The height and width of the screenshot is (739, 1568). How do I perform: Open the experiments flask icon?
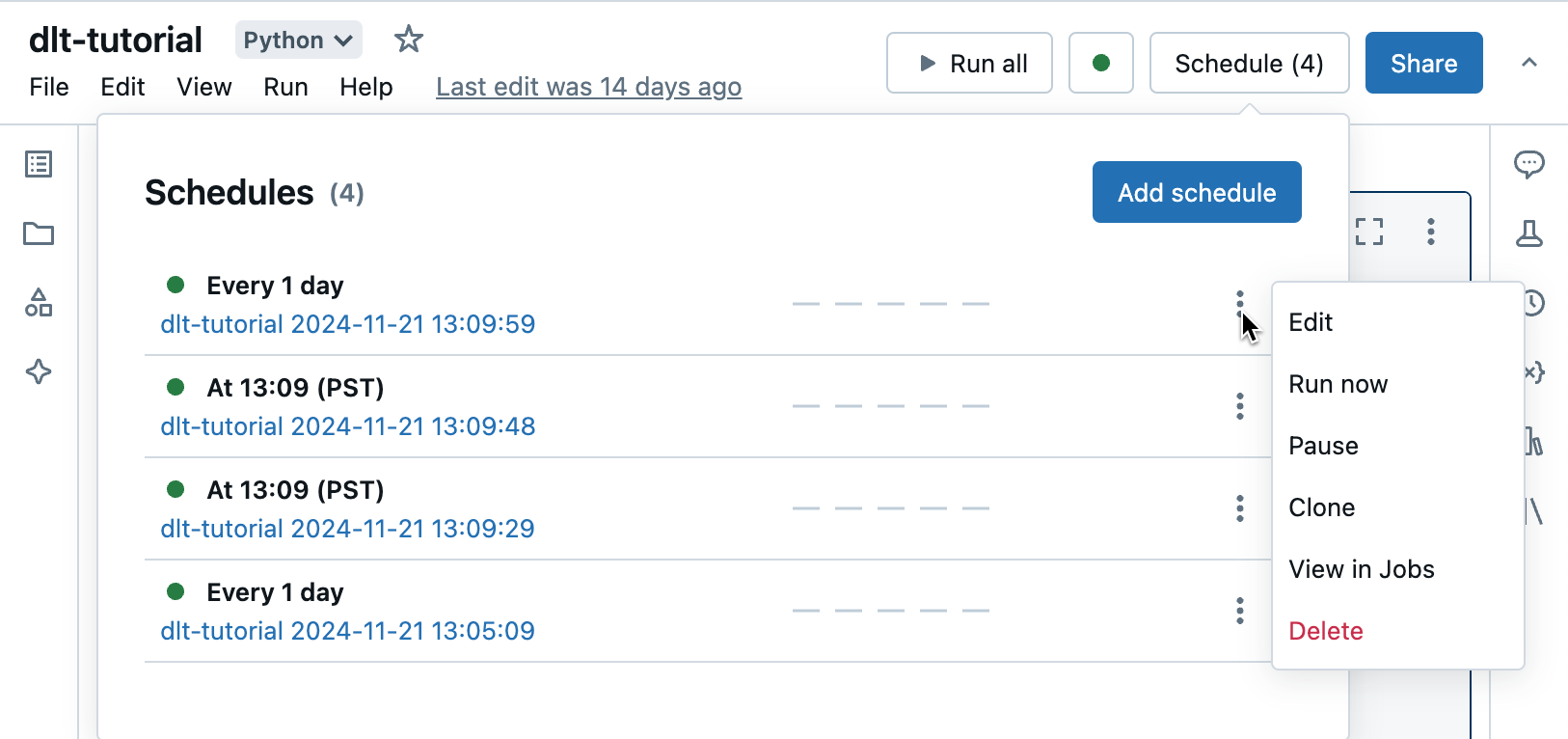click(x=1528, y=233)
